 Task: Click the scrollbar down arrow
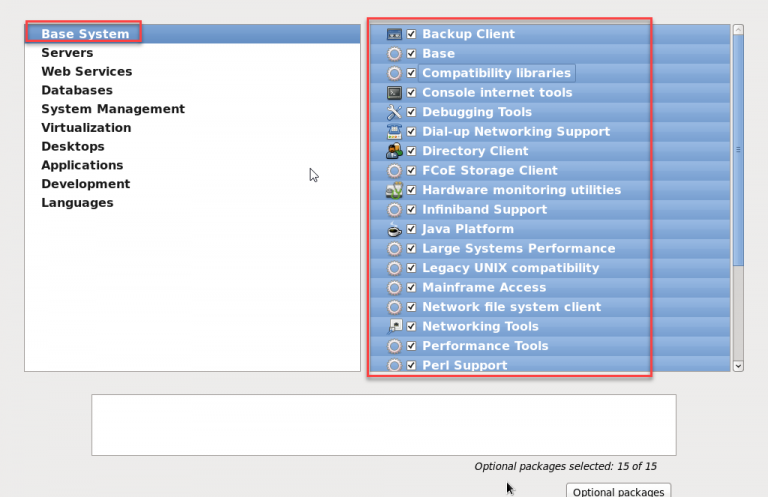pos(738,366)
